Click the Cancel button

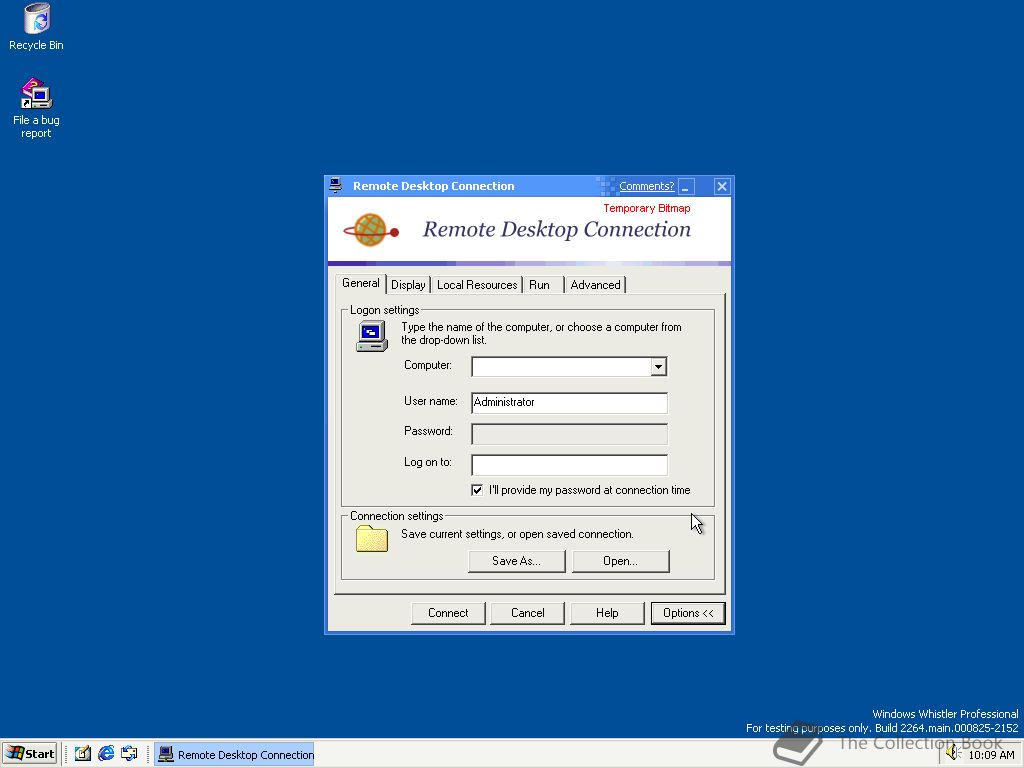pos(528,613)
